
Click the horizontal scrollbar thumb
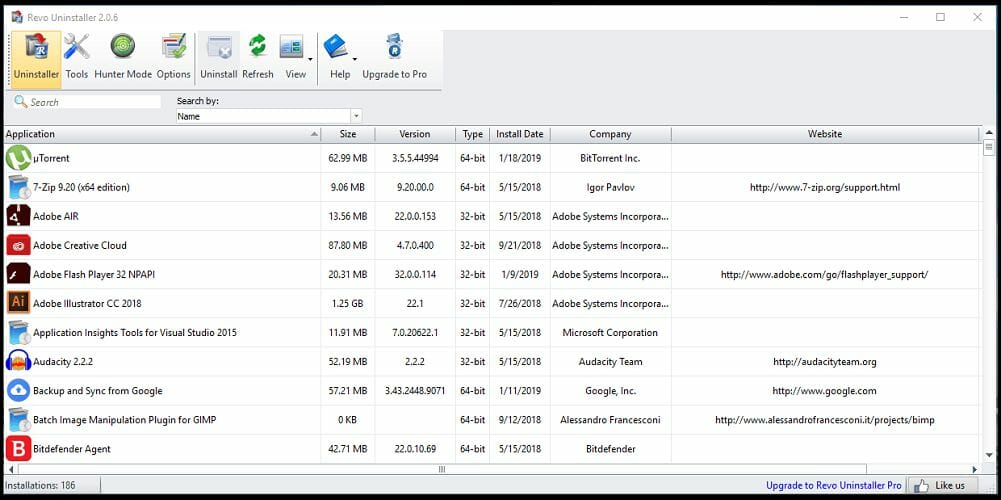(x=441, y=469)
